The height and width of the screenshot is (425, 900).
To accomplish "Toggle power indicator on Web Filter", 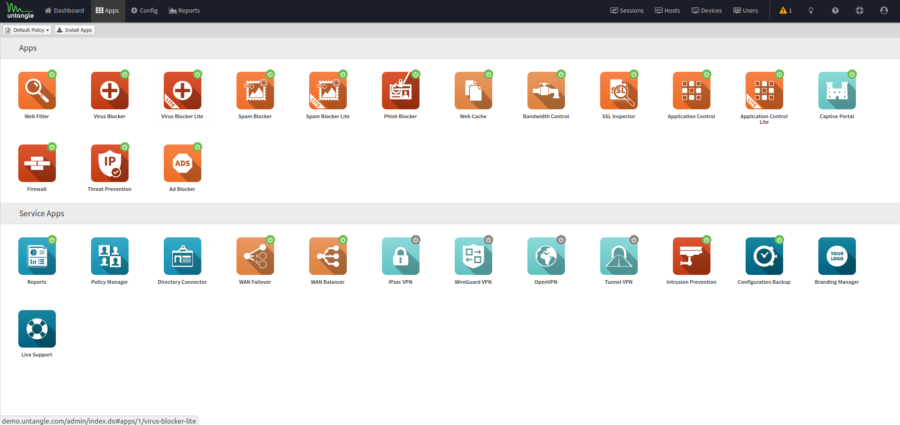I will (52, 74).
